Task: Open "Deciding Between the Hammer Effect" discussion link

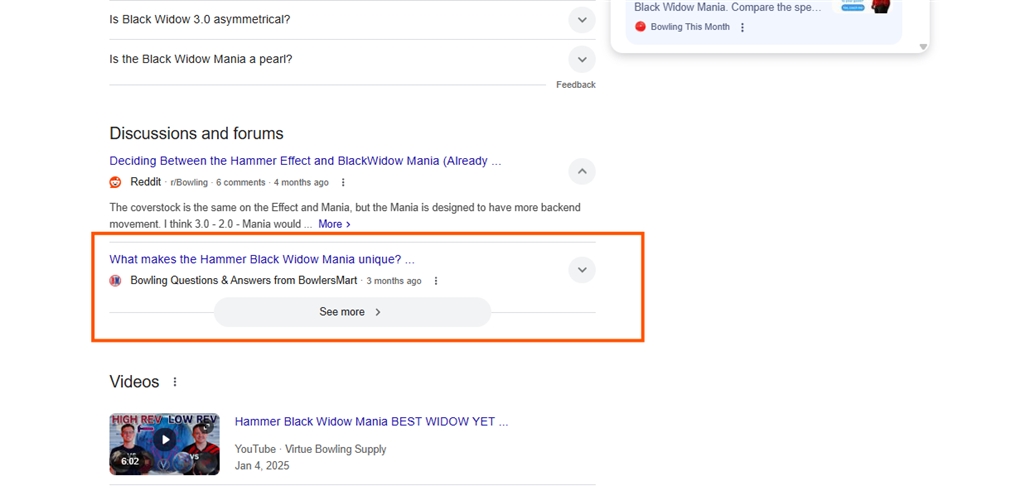Action: point(305,161)
